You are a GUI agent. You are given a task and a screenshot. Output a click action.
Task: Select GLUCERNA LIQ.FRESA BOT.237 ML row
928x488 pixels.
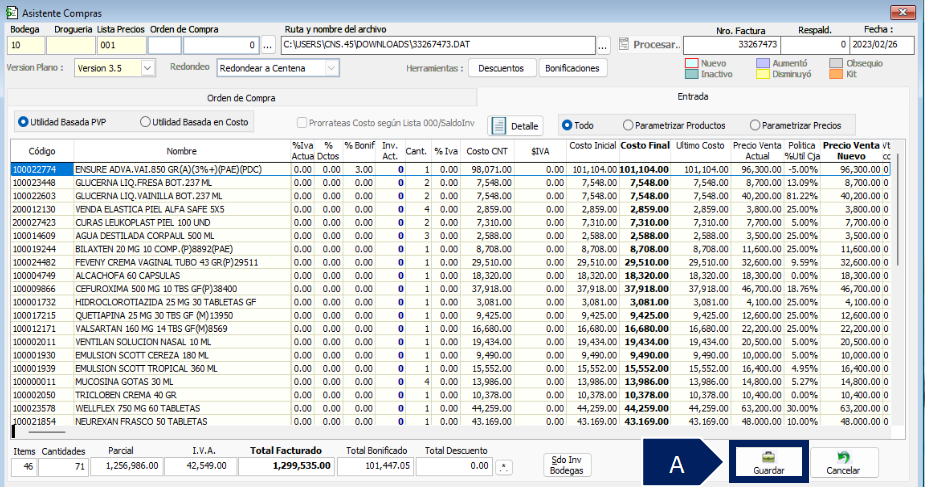450,183
